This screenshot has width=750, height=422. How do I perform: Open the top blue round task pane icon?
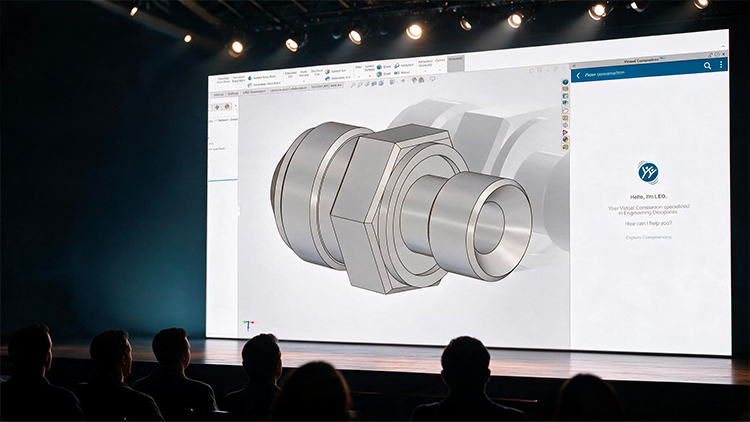pyautogui.click(x=565, y=82)
